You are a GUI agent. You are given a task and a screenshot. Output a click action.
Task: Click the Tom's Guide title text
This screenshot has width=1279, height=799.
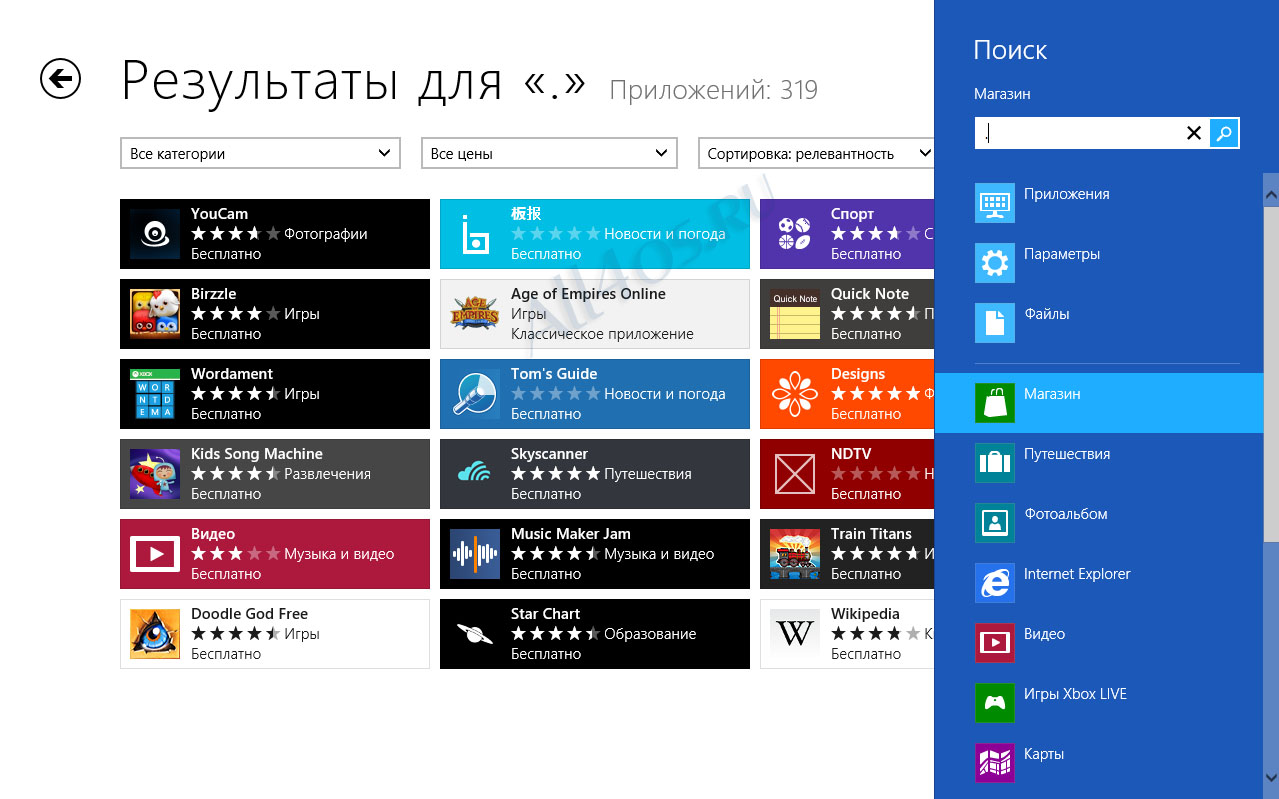pyautogui.click(x=554, y=374)
